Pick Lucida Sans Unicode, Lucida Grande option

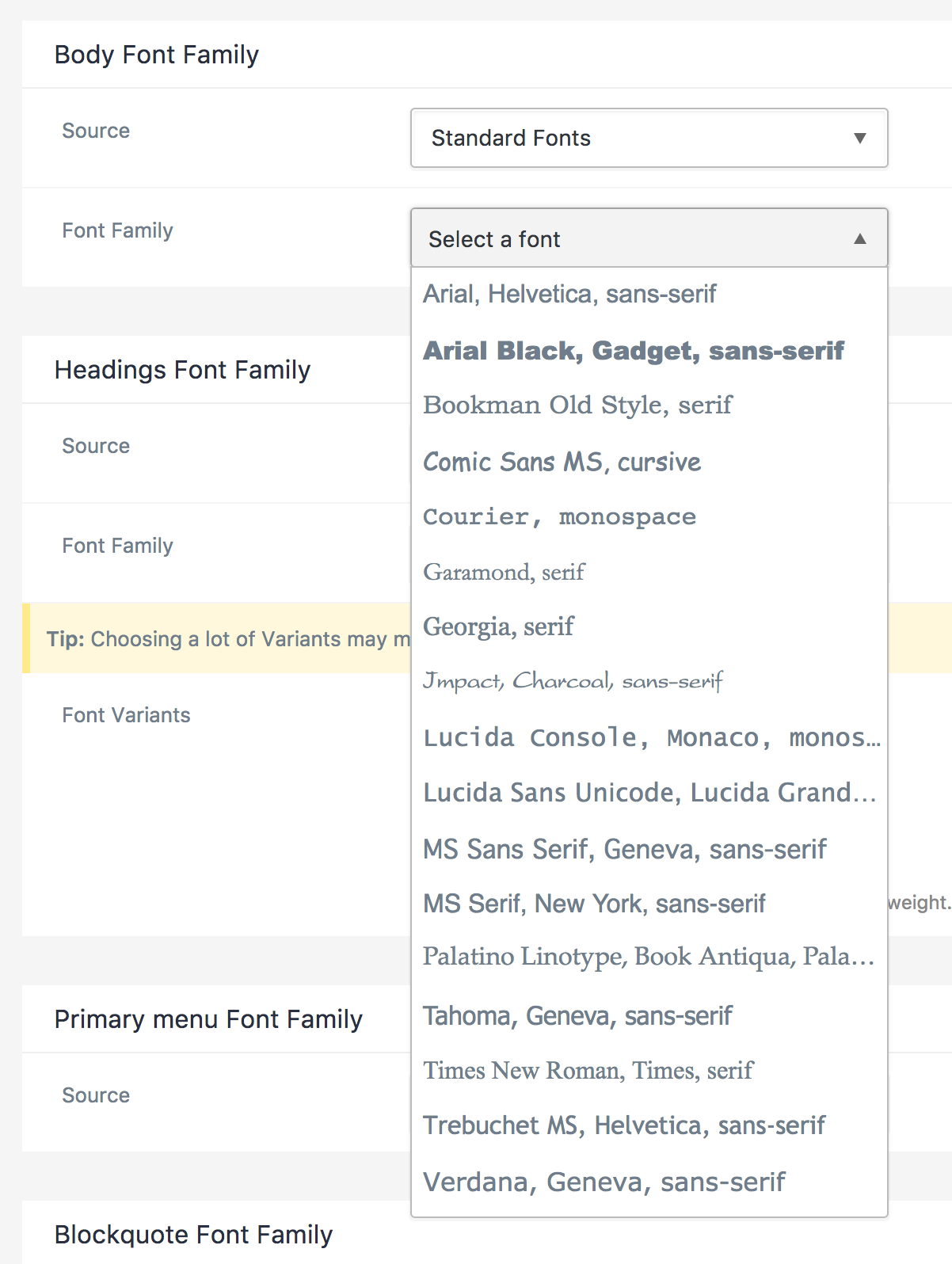[649, 793]
